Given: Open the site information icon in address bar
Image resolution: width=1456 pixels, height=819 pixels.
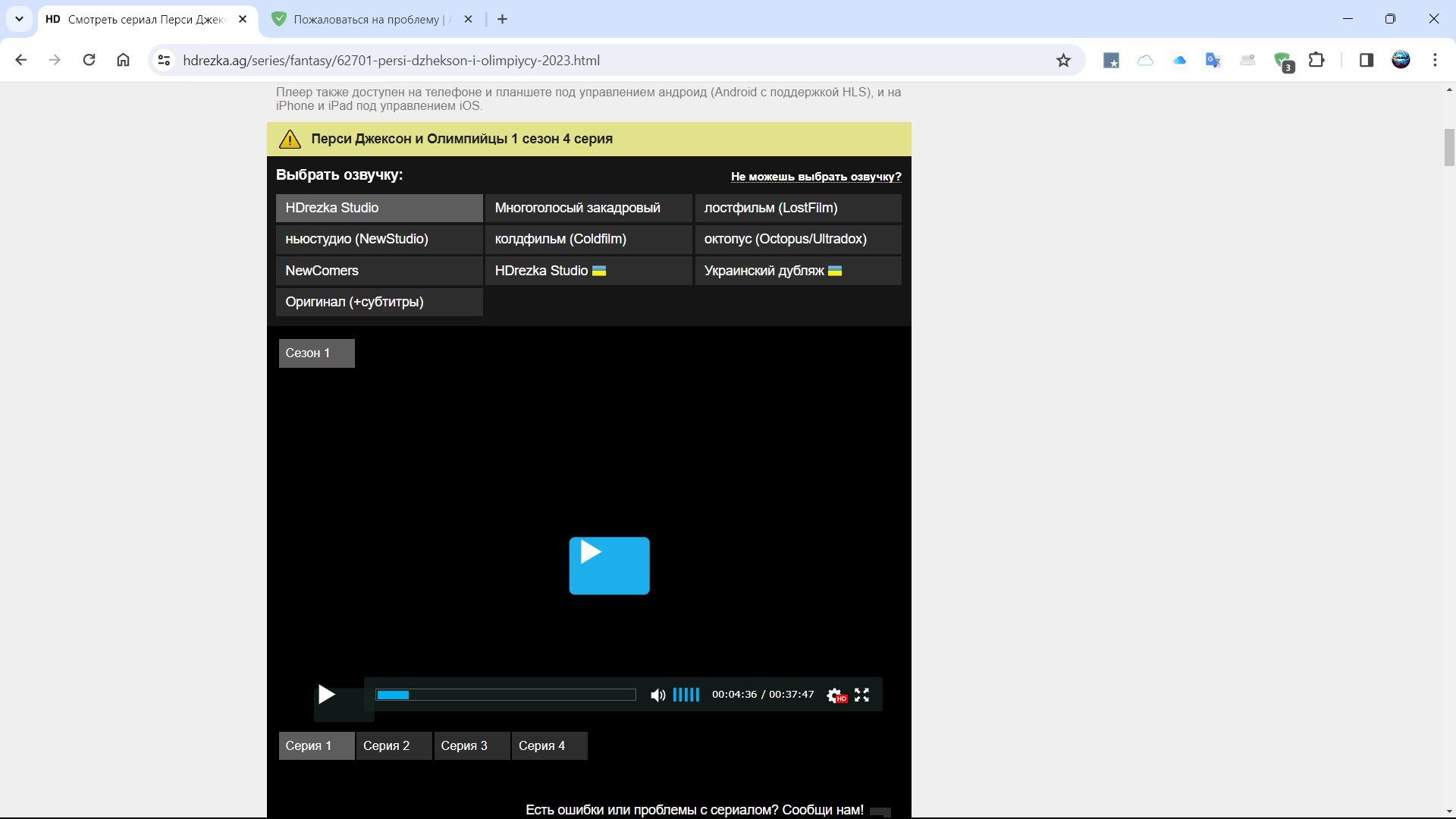Looking at the screenshot, I should point(164,61).
